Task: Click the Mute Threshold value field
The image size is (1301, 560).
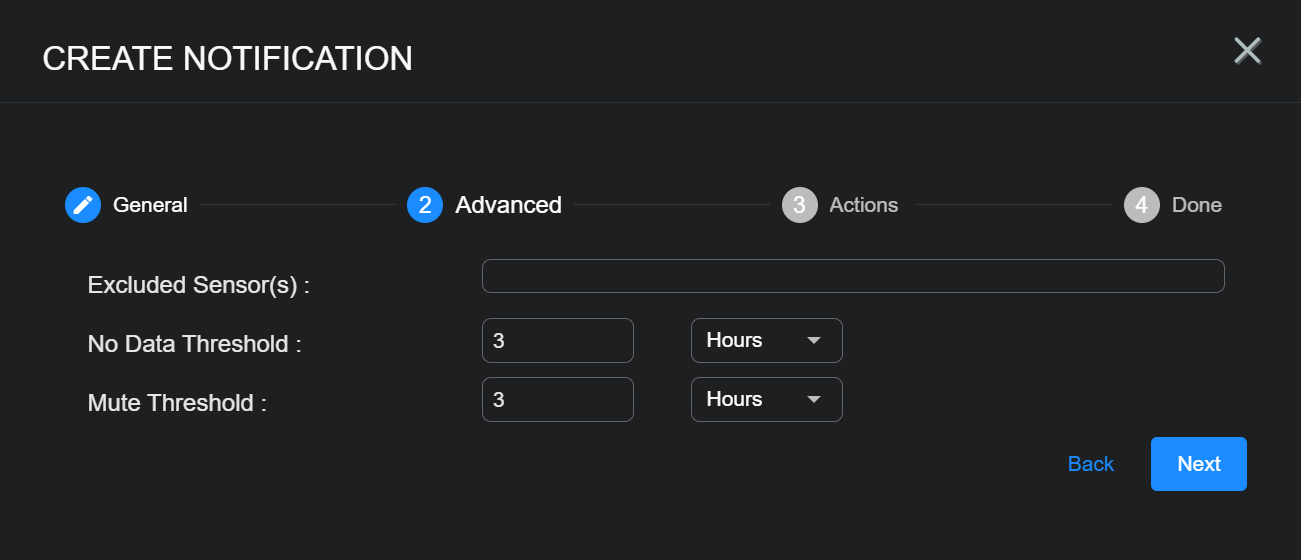Action: [557, 400]
